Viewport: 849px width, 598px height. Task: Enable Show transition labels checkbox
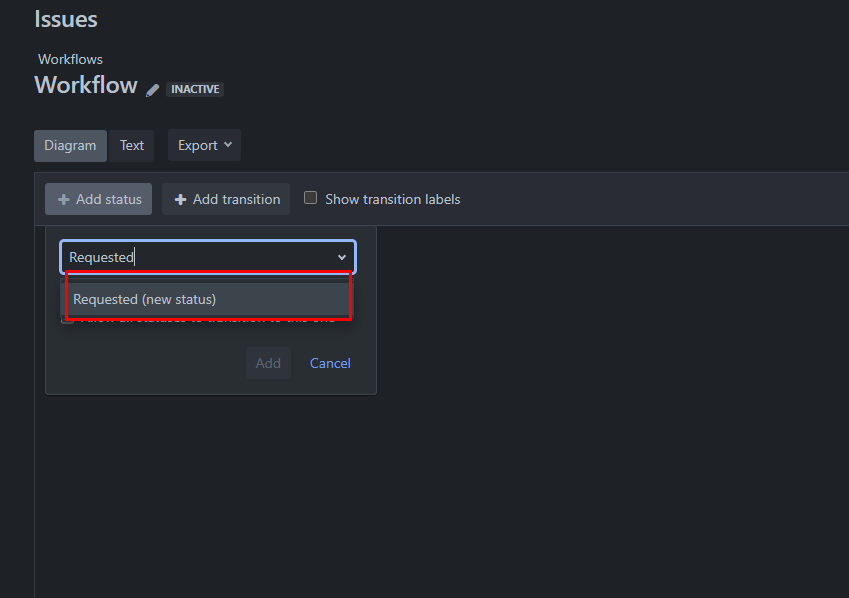click(310, 198)
